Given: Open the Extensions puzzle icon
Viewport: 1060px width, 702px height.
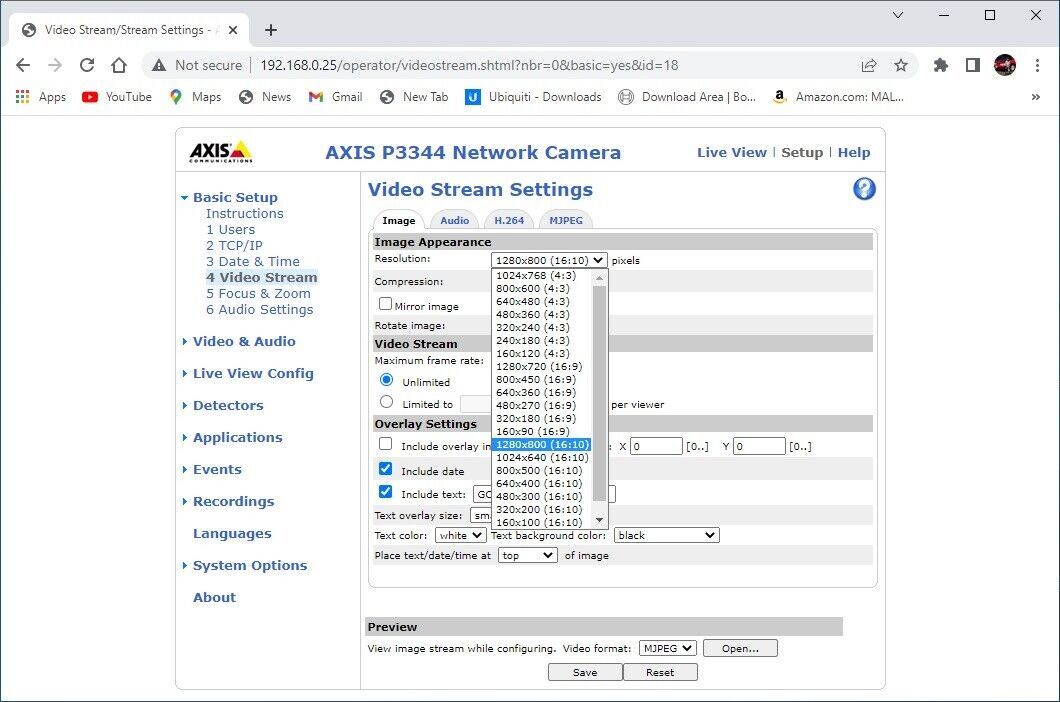Looking at the screenshot, I should (940, 65).
